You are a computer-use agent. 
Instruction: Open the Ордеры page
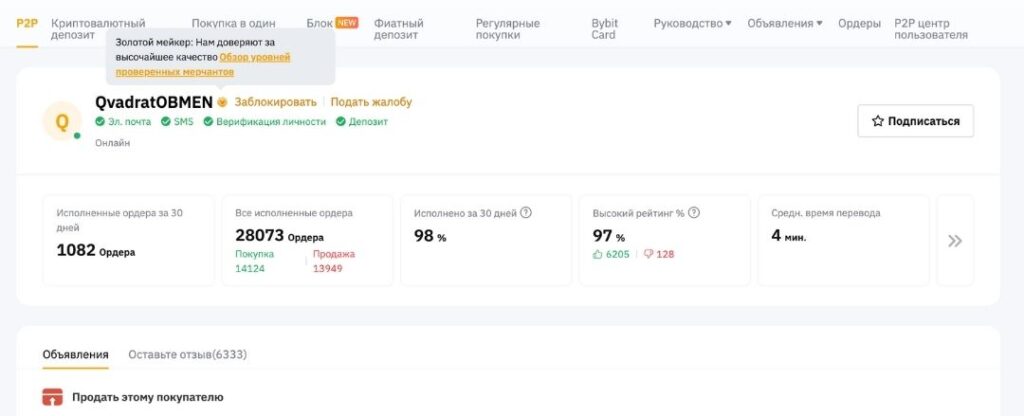[859, 23]
